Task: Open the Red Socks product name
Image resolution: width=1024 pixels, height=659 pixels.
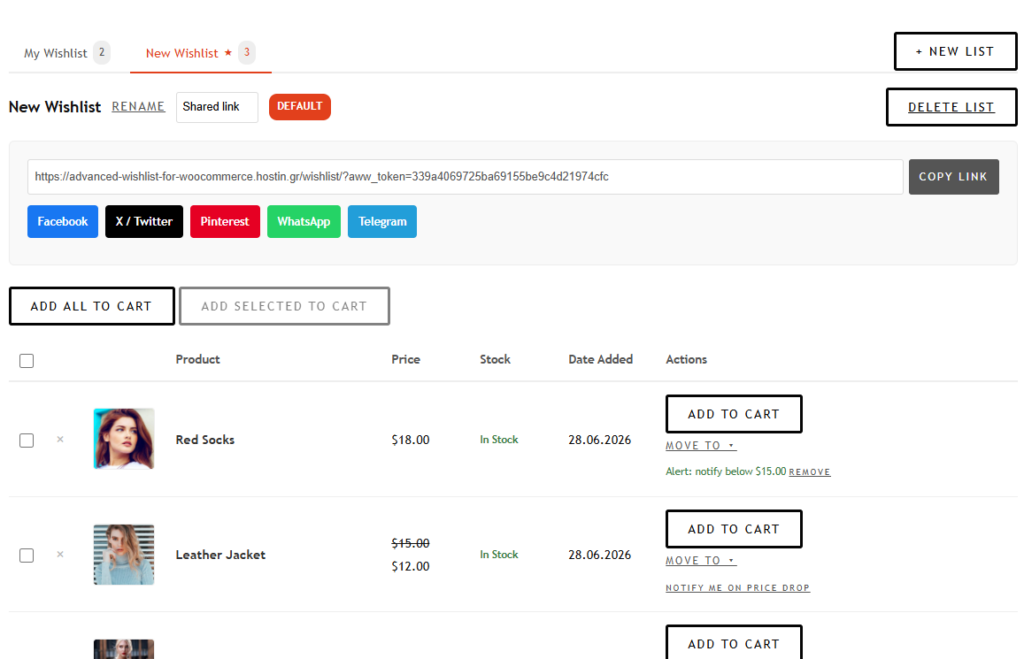Action: (205, 440)
